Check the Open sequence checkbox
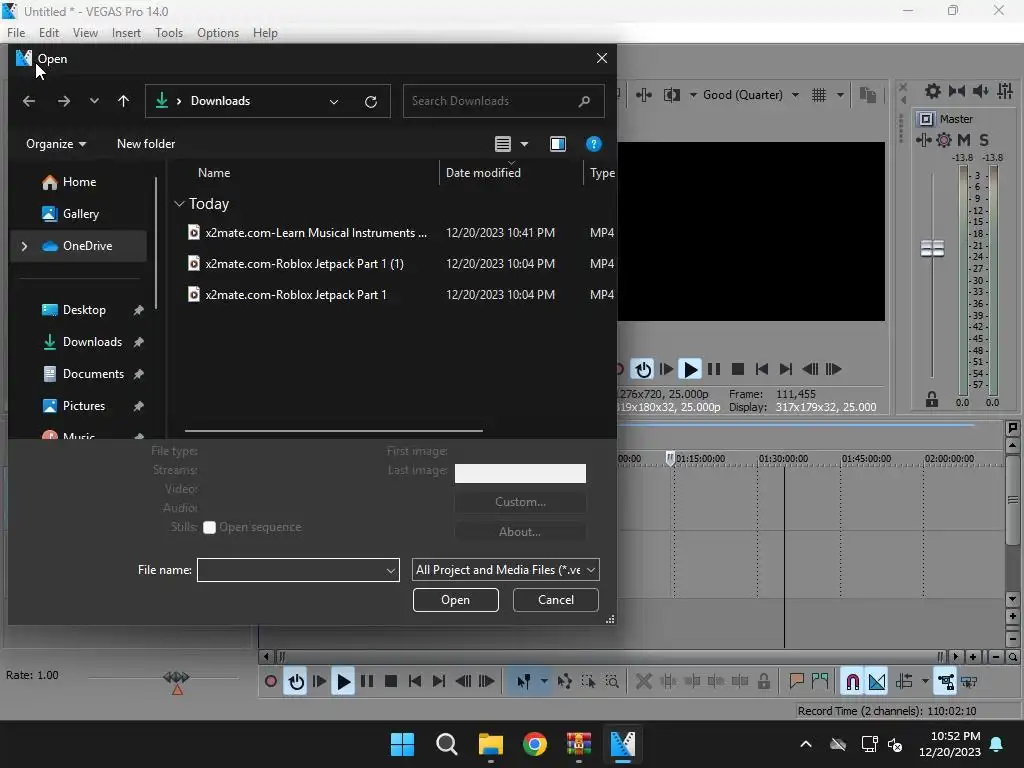 tap(209, 528)
